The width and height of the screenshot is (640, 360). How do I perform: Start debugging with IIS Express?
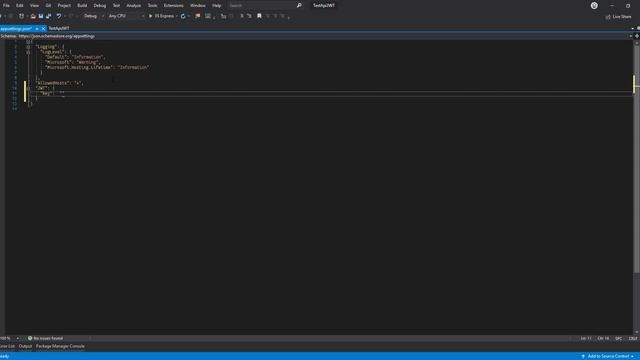coord(161,16)
